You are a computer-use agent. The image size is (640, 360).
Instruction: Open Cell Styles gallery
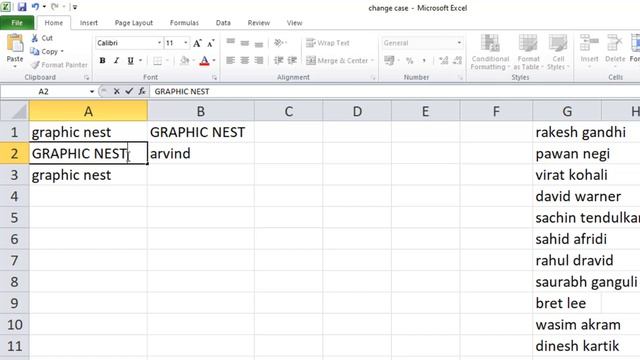558,52
